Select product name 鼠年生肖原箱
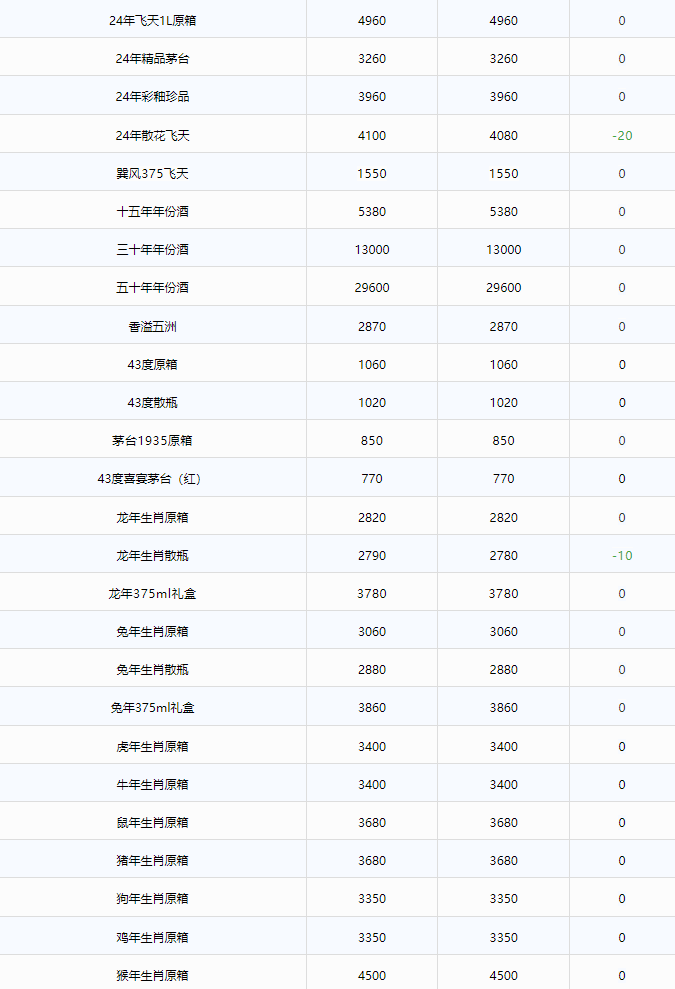This screenshot has width=675, height=989. 153,822
